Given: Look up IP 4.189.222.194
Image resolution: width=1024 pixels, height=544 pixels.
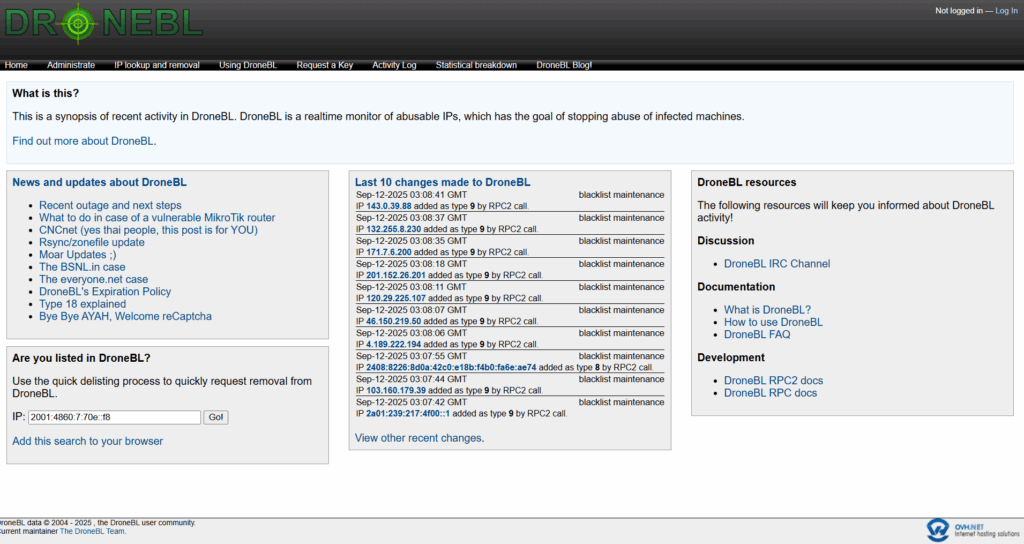Looking at the screenshot, I should pyautogui.click(x=393, y=344).
